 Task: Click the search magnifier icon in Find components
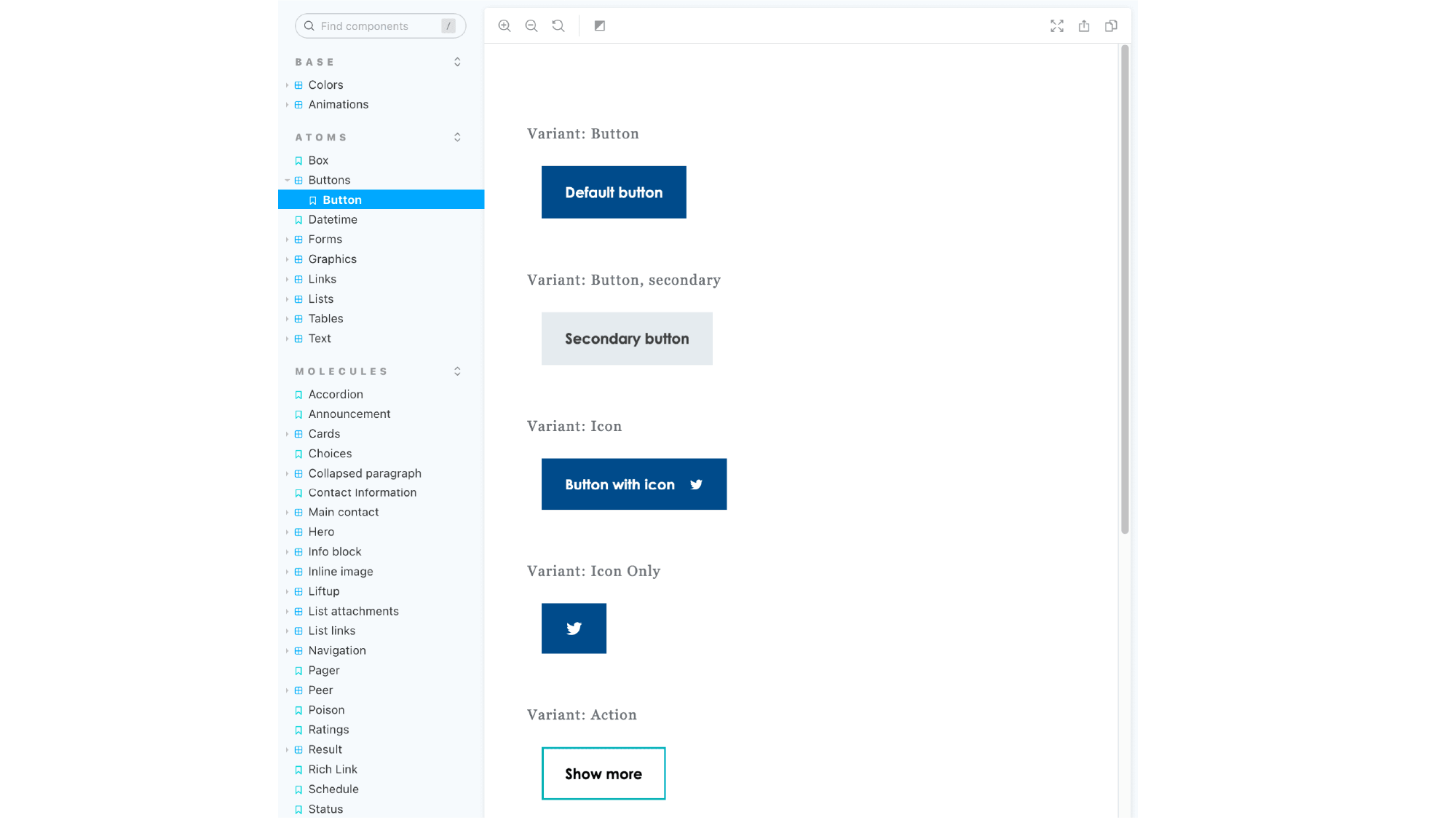coord(309,26)
